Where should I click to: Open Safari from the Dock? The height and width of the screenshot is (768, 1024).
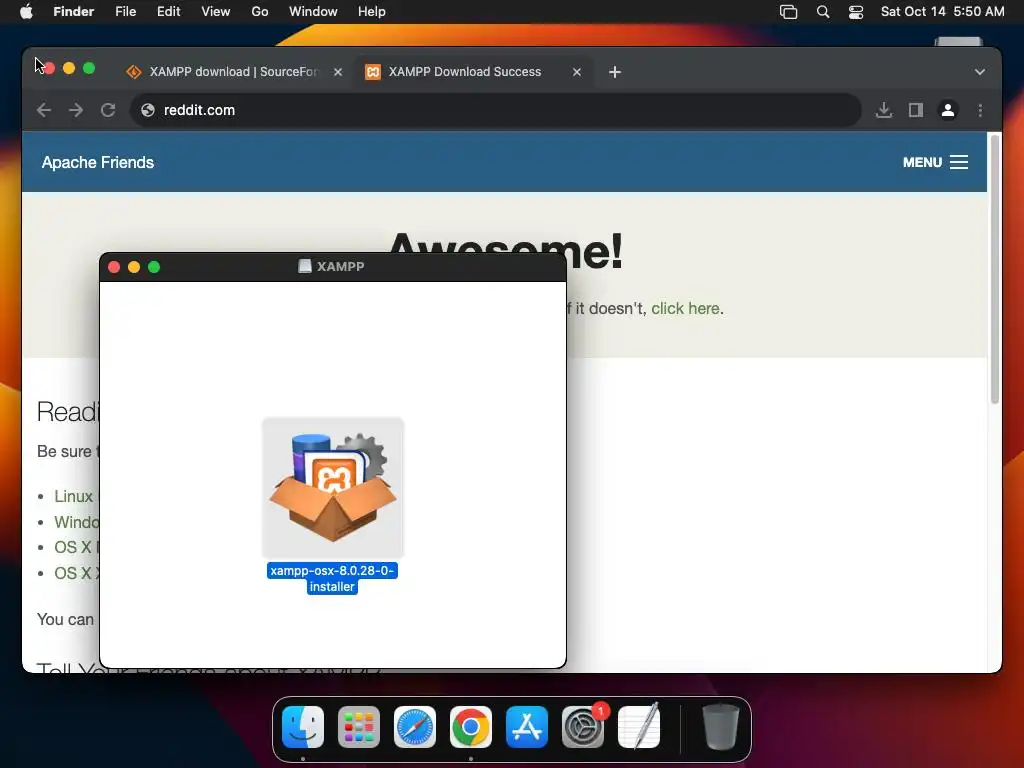(415, 727)
